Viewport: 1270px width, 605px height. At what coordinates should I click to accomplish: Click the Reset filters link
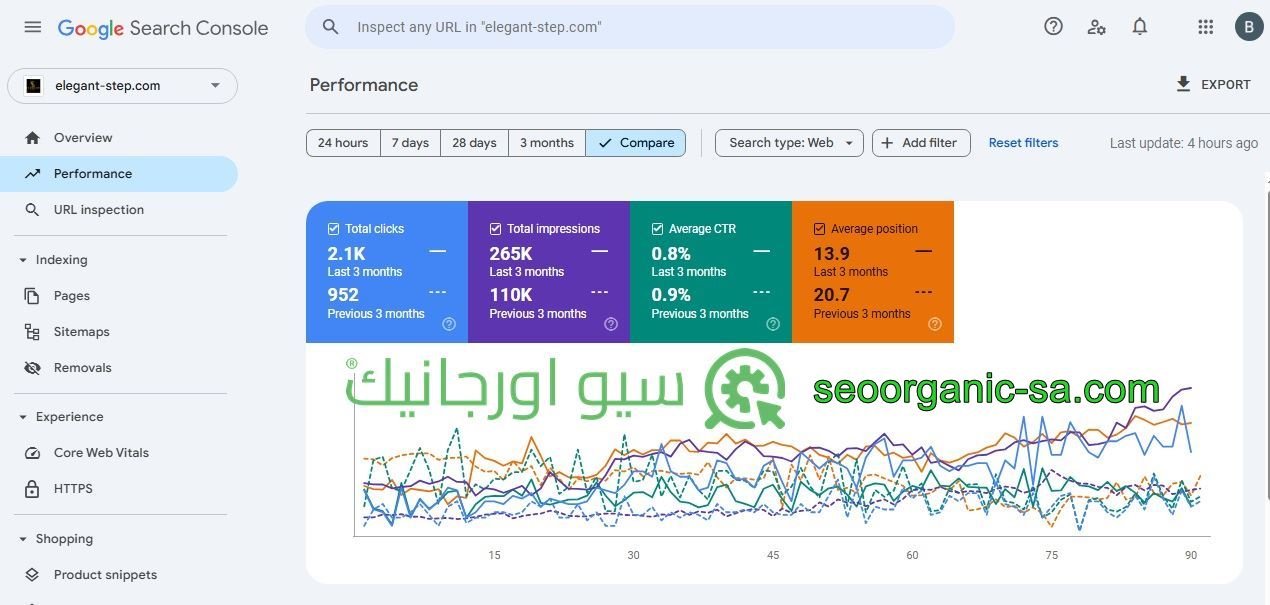pyautogui.click(x=1023, y=142)
